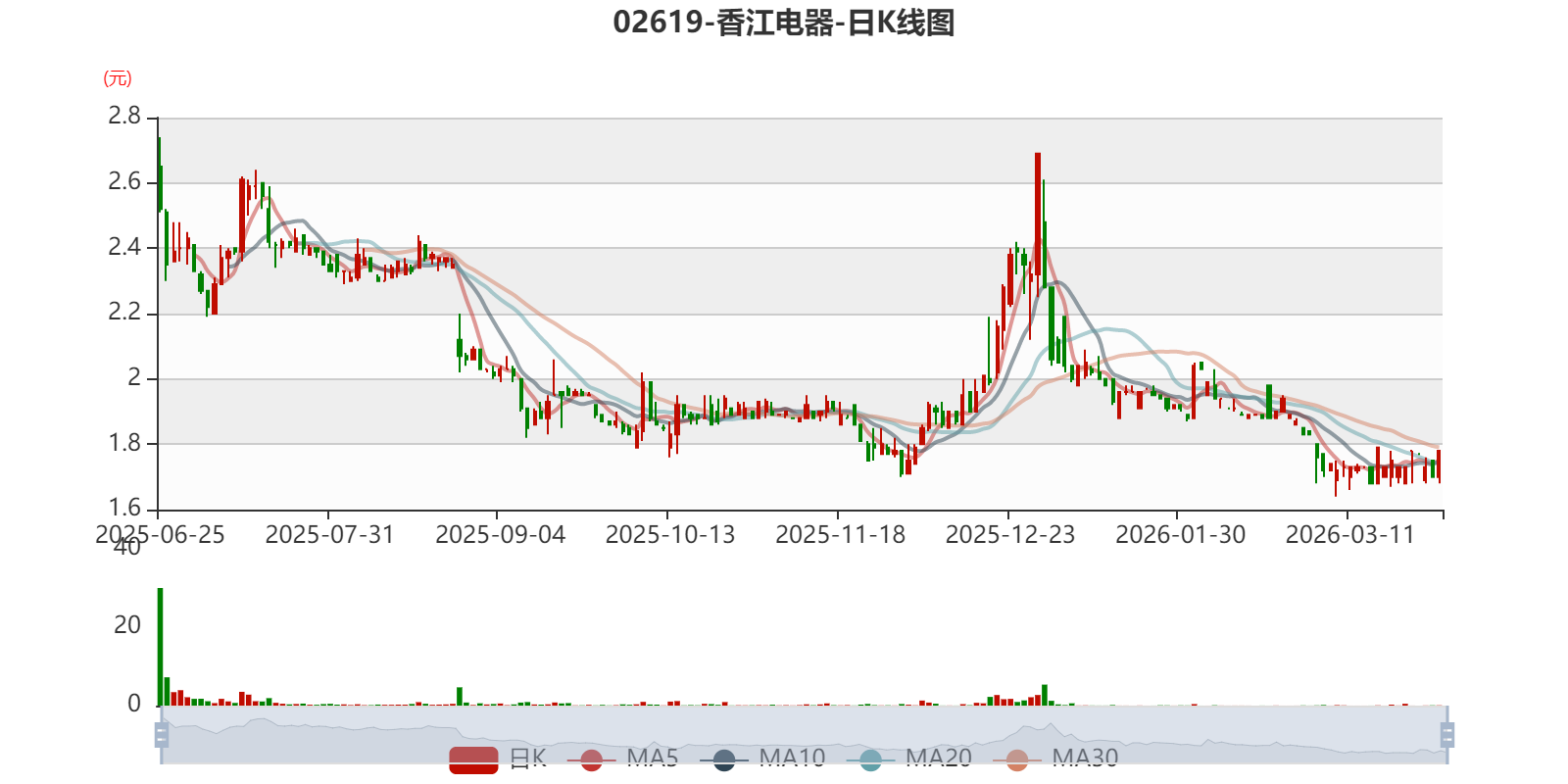Toggle the 日K candlestick series in legend
The image size is (1568, 784).
coord(498,759)
